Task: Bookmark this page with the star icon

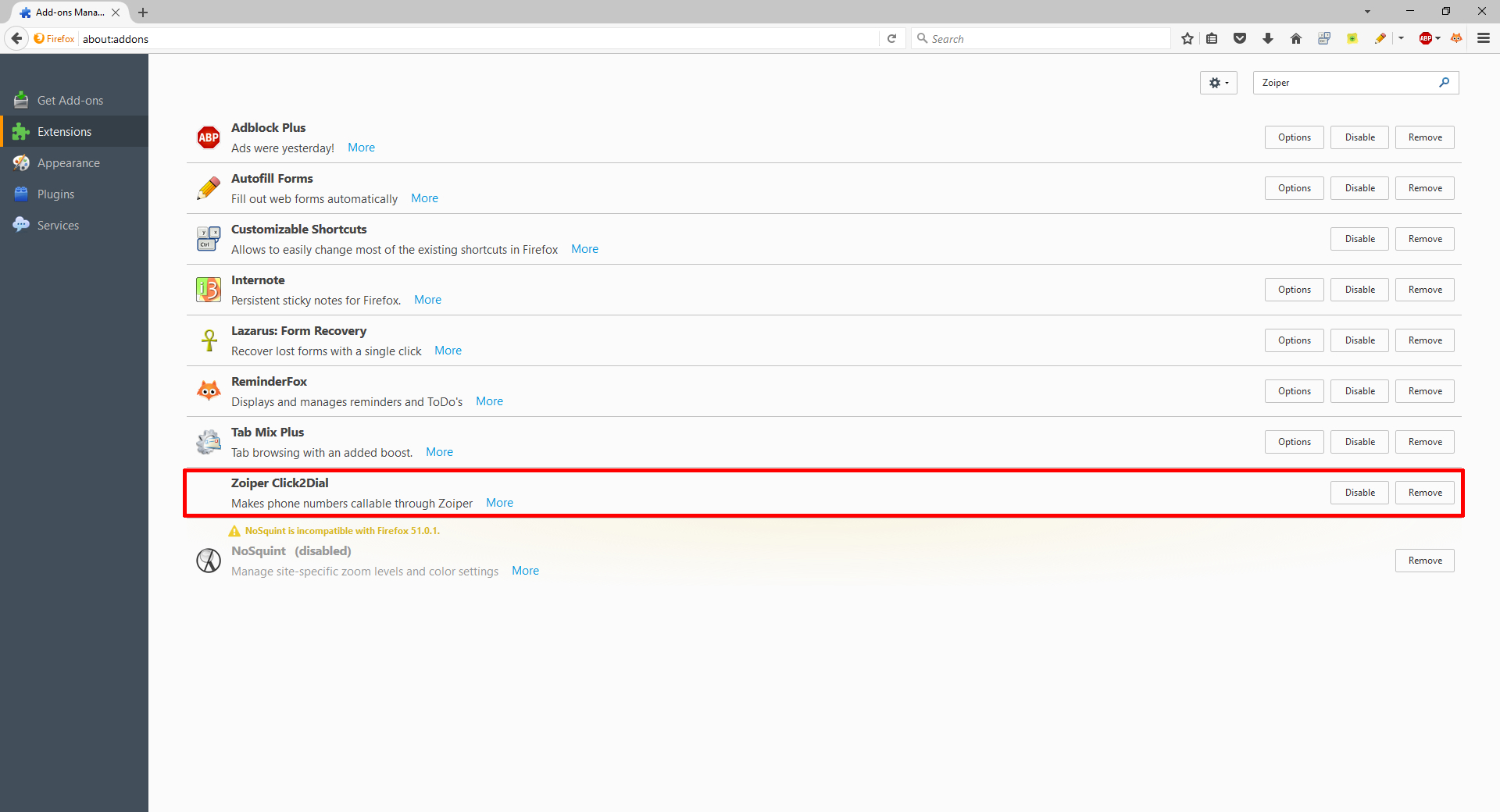Action: (1187, 38)
